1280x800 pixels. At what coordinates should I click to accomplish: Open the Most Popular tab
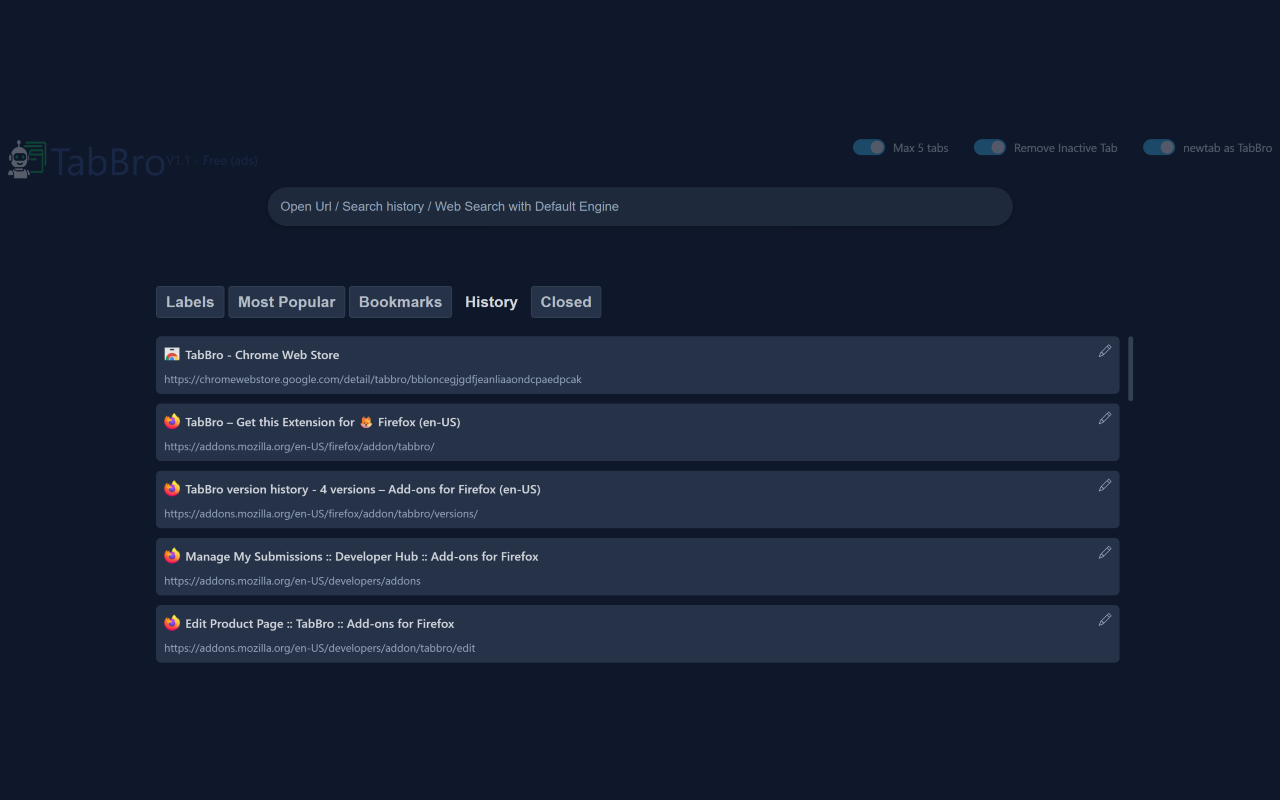point(287,302)
